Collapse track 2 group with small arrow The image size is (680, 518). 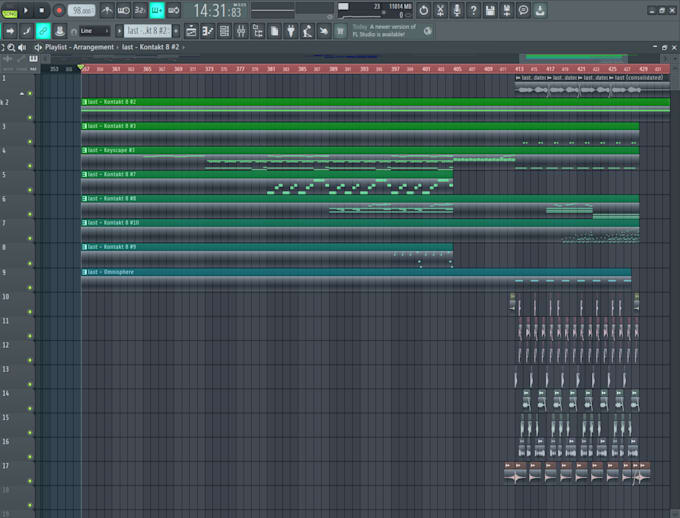[x=22, y=94]
